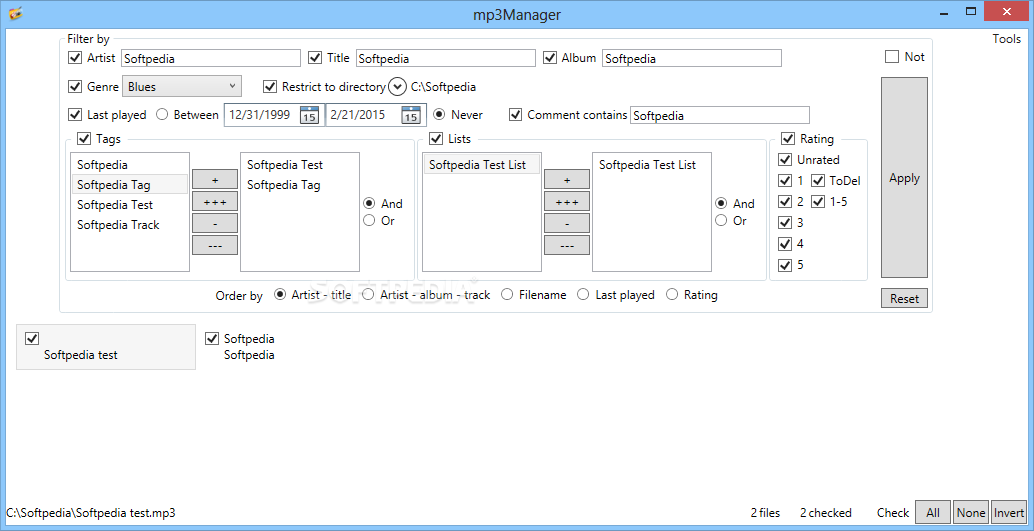The width and height of the screenshot is (1034, 531).
Task: Click the Reset button
Action: click(x=904, y=298)
